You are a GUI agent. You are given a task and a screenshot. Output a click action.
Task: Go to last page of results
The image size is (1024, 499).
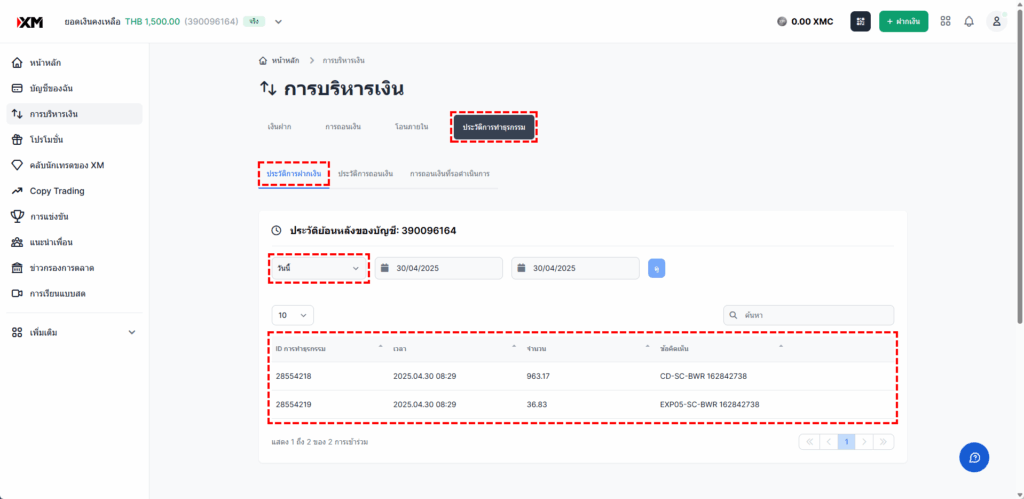[x=884, y=442]
